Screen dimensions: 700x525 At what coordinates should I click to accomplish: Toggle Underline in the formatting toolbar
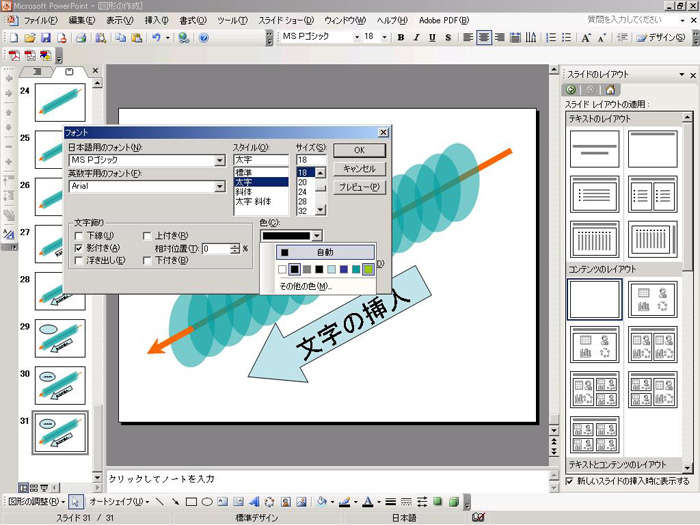pyautogui.click(x=432, y=38)
